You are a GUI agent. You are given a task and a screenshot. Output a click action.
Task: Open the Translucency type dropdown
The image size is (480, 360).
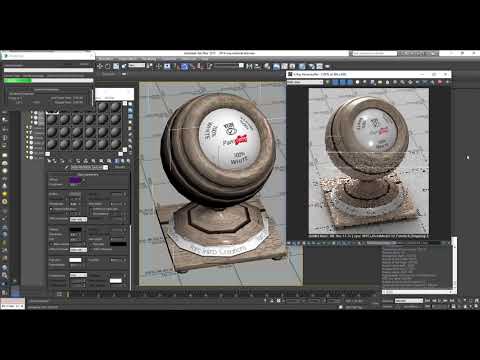(79, 275)
